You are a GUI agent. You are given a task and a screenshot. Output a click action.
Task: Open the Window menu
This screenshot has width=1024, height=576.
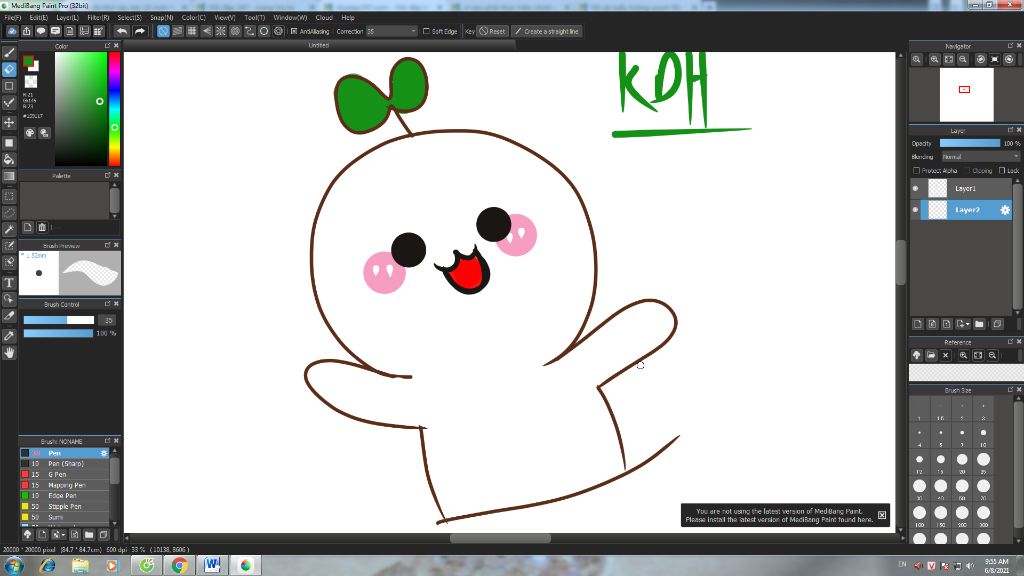290,18
